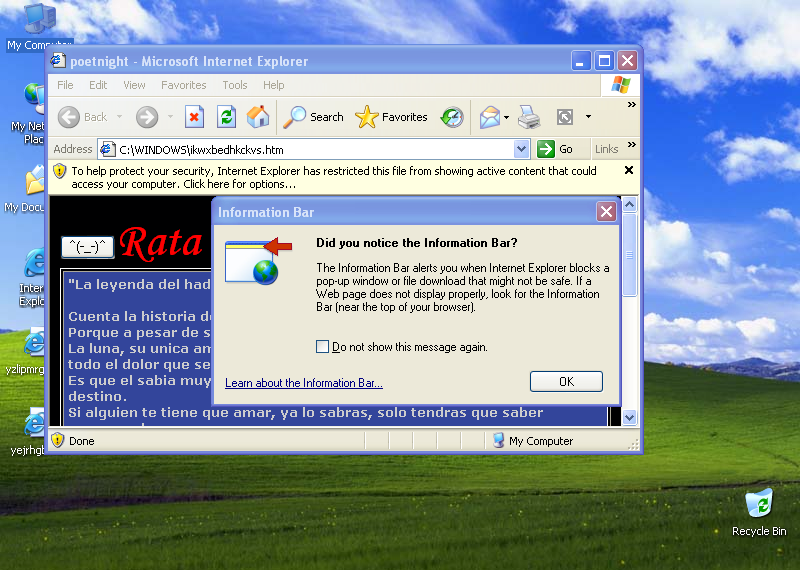The image size is (800, 570).
Task: Open the View menu
Action: pos(134,85)
